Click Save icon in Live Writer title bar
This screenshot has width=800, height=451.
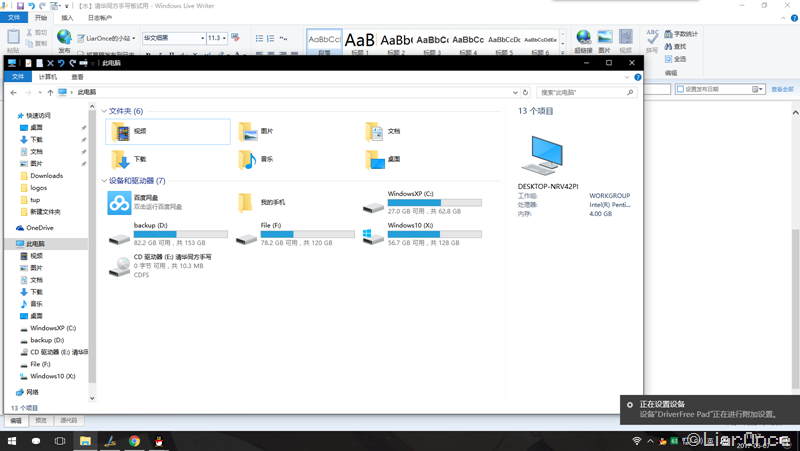point(20,6)
